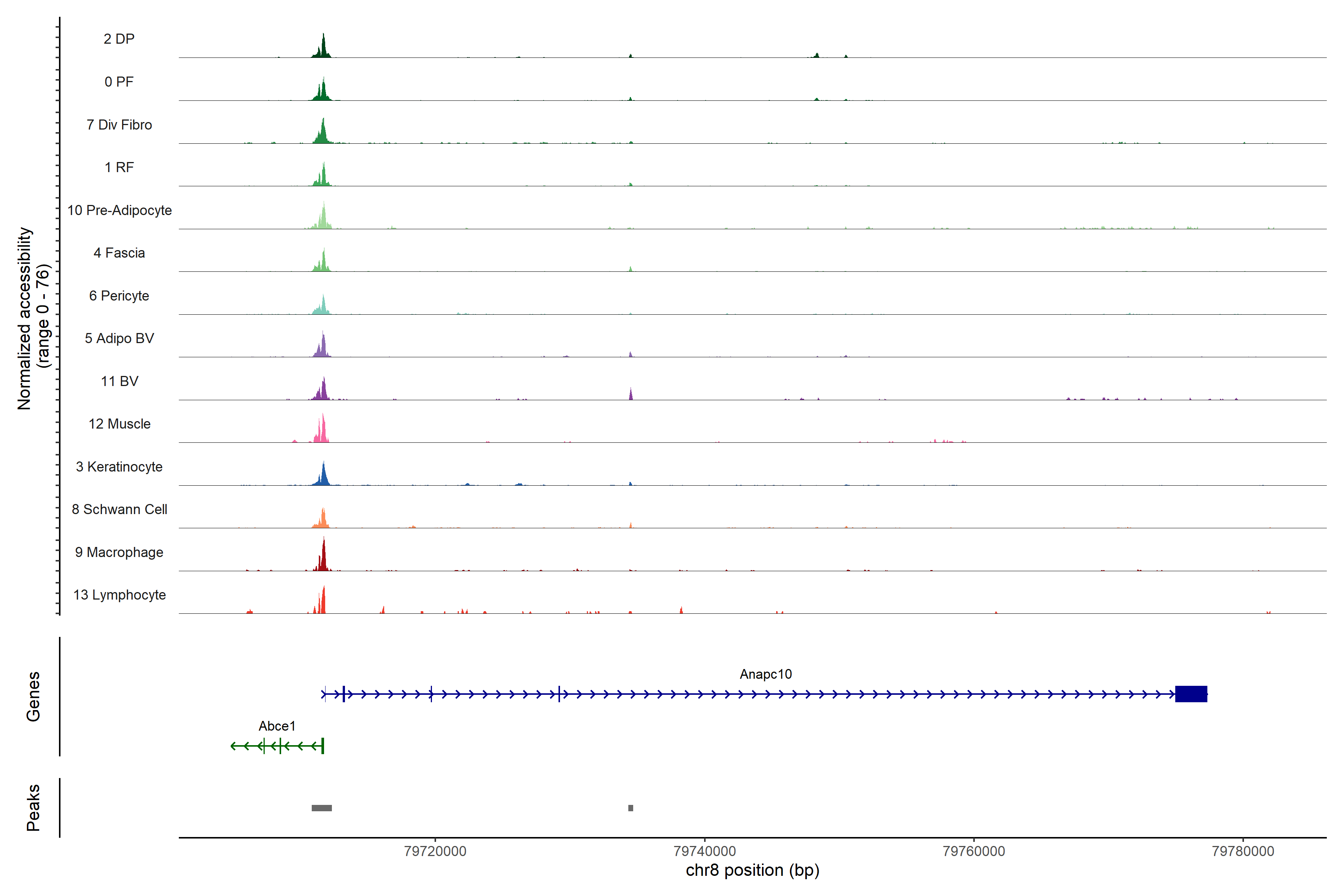
Task: Click the 13 Lymphocyte track label
Action: pyautogui.click(x=119, y=595)
